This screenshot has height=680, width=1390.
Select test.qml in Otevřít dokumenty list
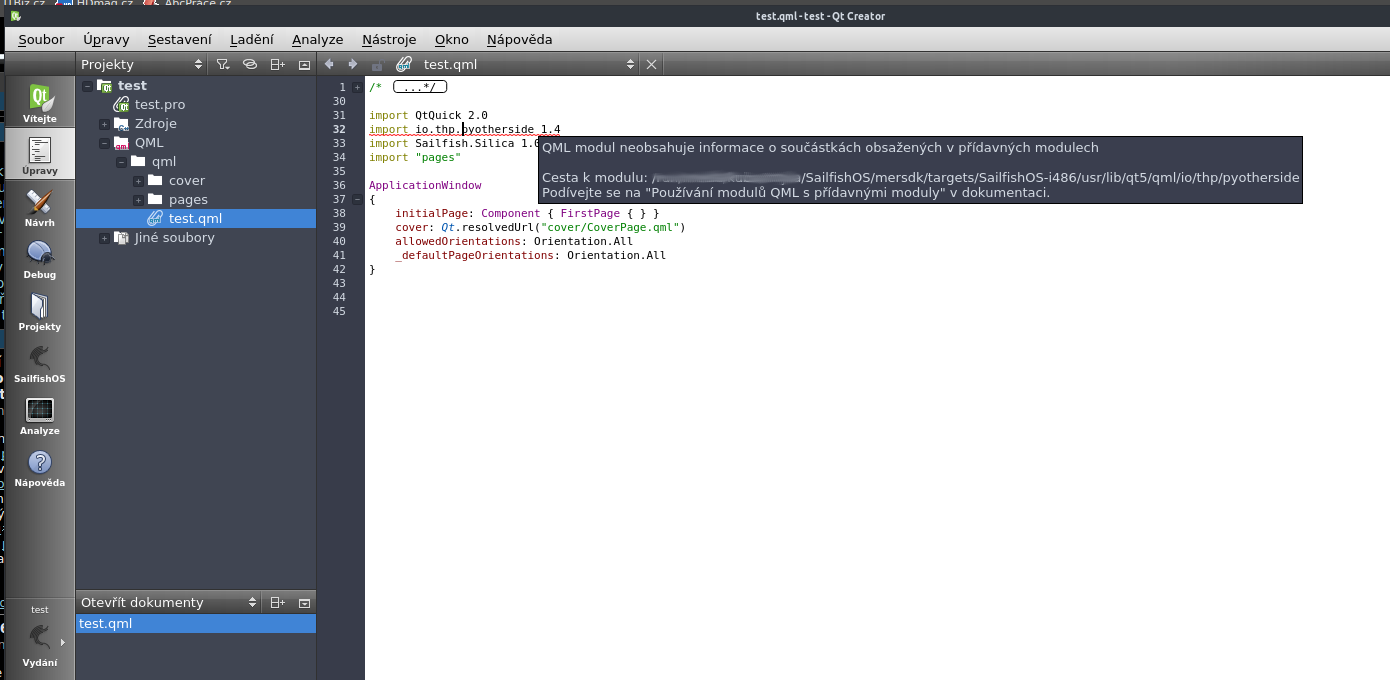[x=196, y=624]
